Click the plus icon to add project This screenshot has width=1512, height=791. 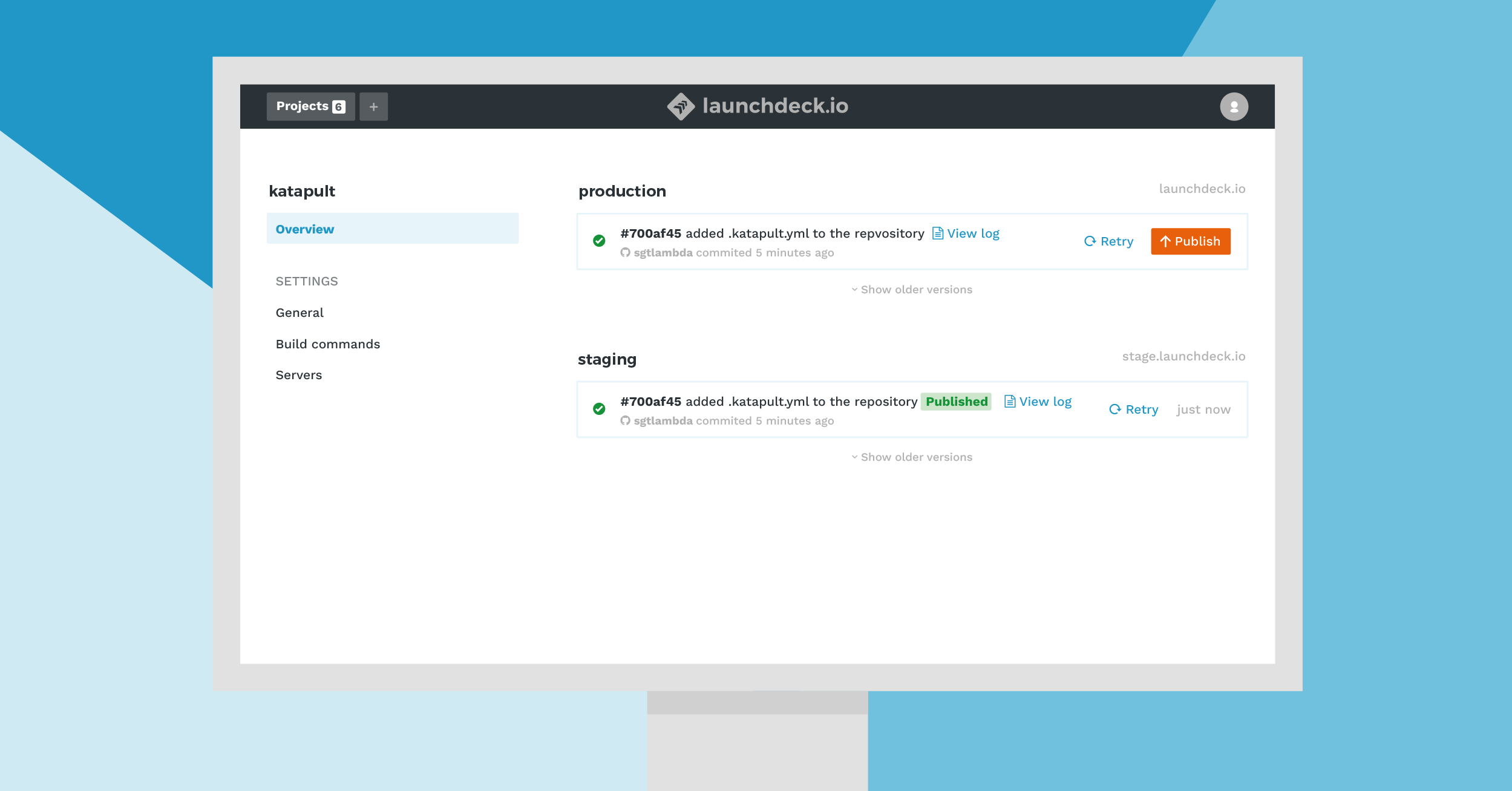point(373,106)
